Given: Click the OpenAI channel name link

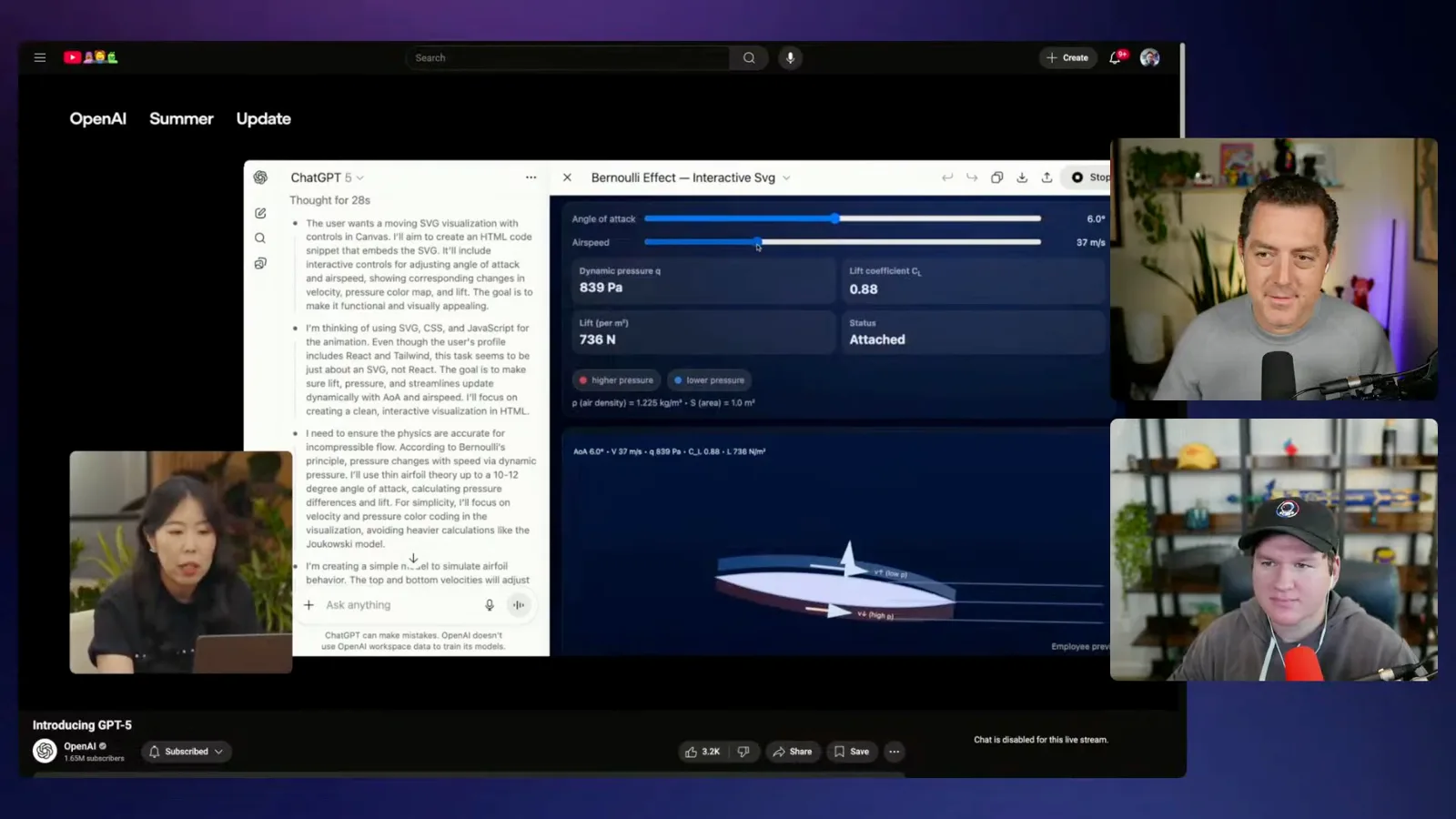Looking at the screenshot, I should pos(80,746).
